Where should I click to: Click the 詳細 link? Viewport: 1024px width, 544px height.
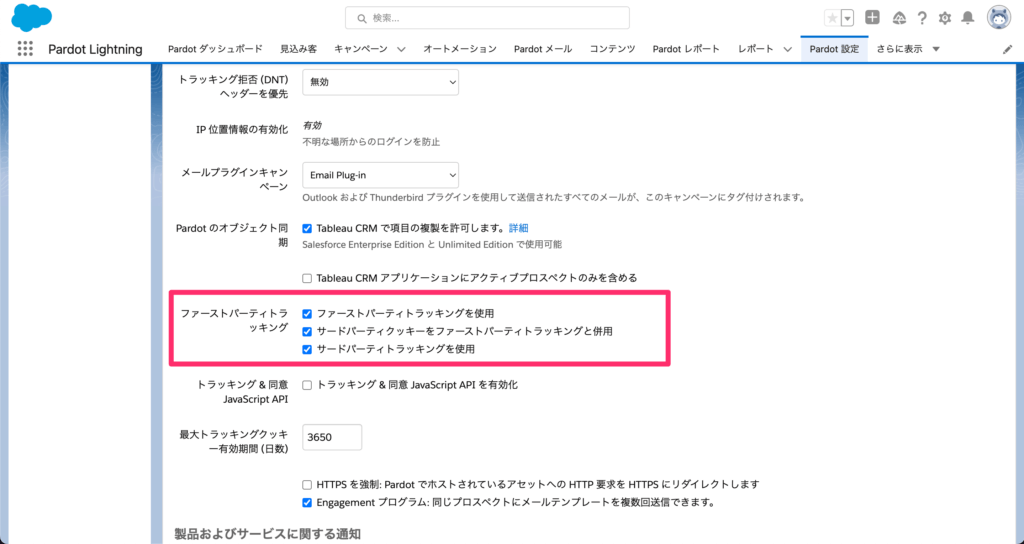pos(519,228)
